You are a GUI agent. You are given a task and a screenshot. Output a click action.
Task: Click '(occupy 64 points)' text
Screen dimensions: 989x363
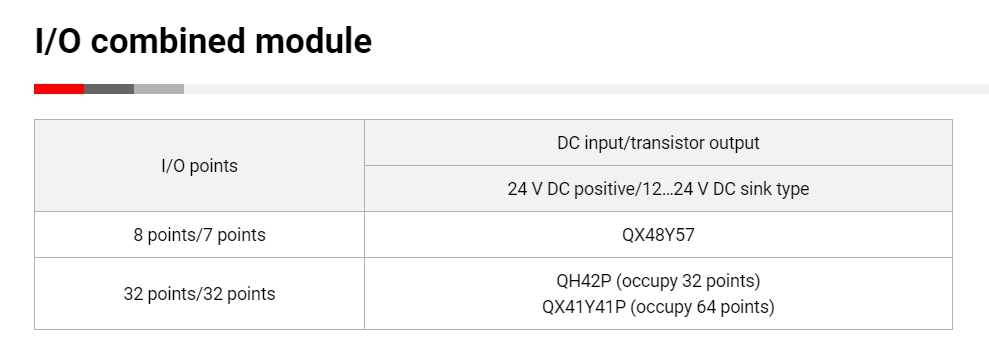point(702,307)
